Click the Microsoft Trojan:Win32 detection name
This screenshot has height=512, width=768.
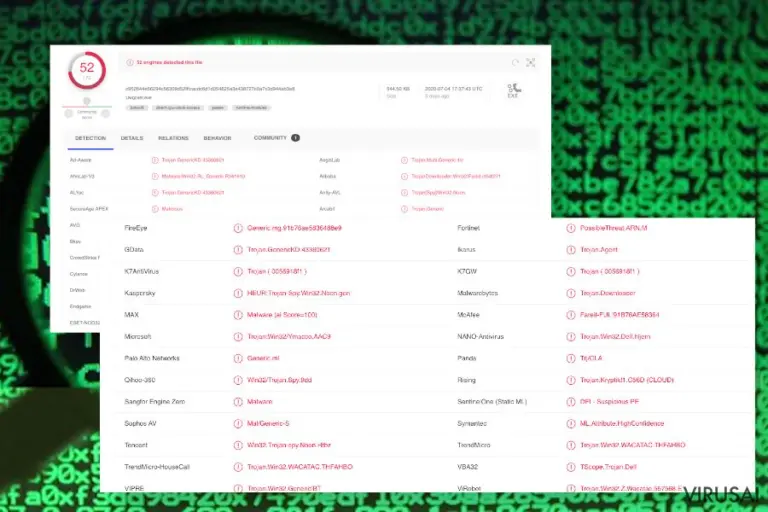click(289, 337)
